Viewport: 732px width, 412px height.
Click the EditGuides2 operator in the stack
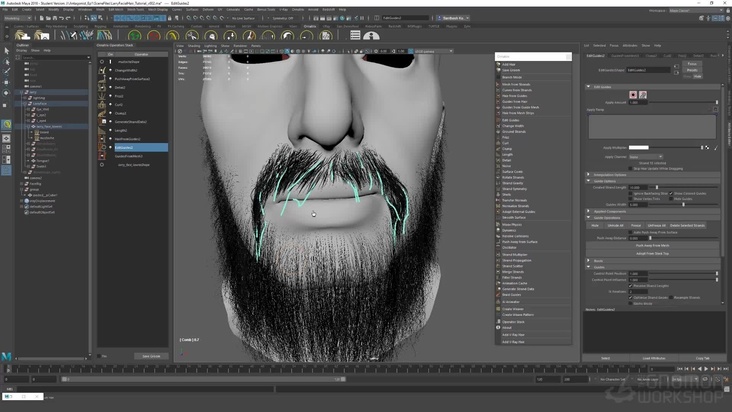pyautogui.click(x=122, y=147)
